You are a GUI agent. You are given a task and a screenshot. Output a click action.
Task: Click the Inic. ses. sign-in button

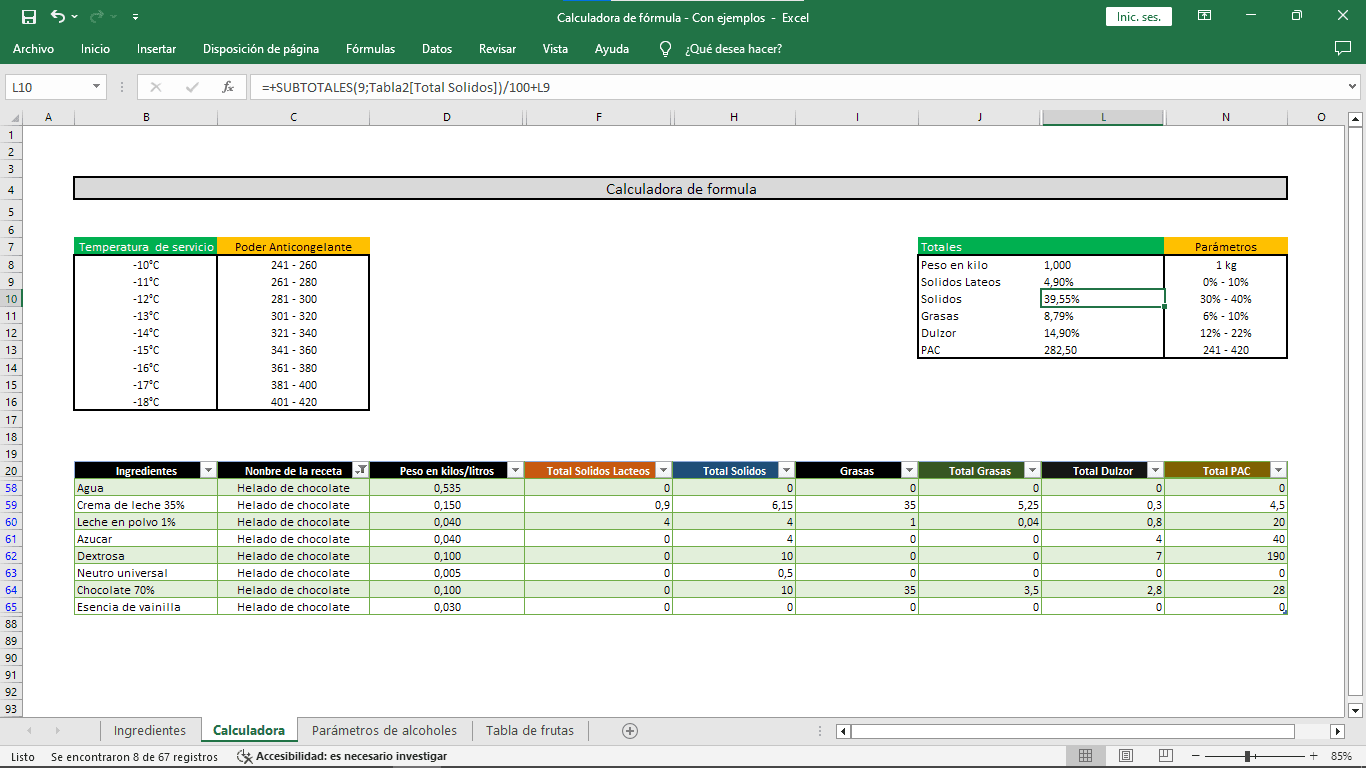pos(1138,17)
